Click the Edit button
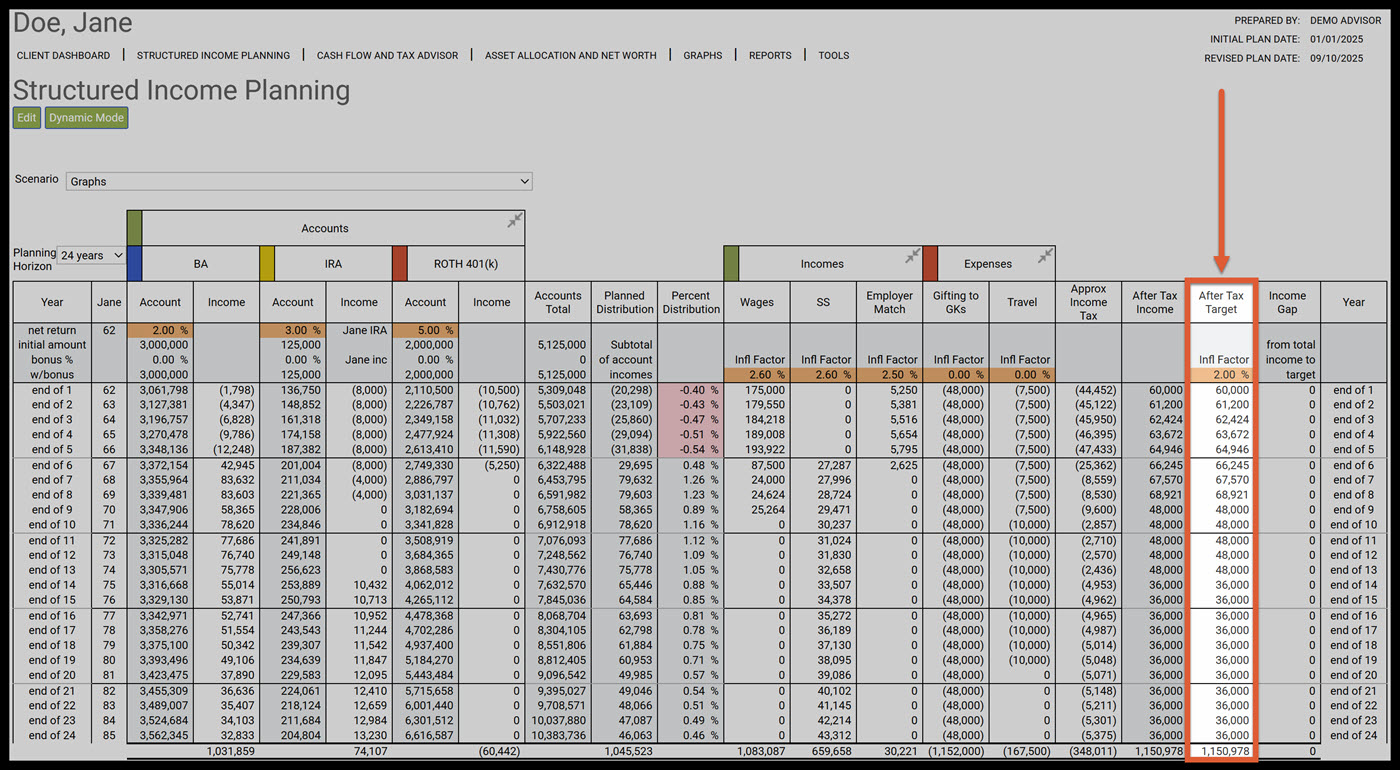 point(27,118)
